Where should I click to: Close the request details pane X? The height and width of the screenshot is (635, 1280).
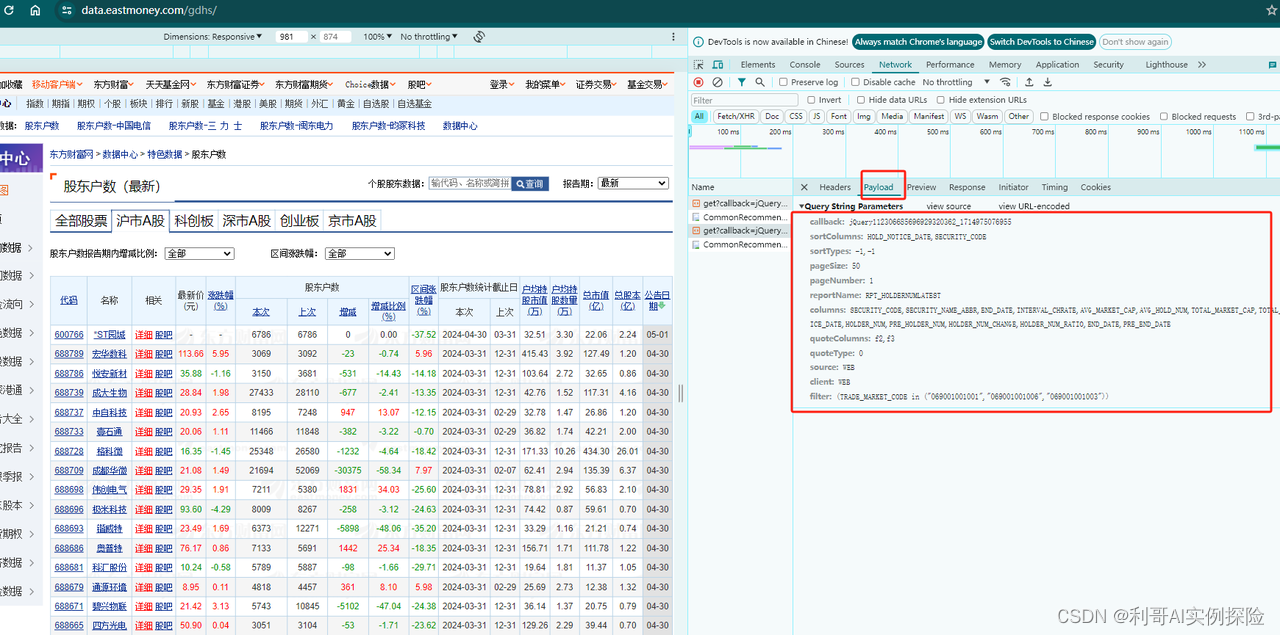click(x=804, y=187)
